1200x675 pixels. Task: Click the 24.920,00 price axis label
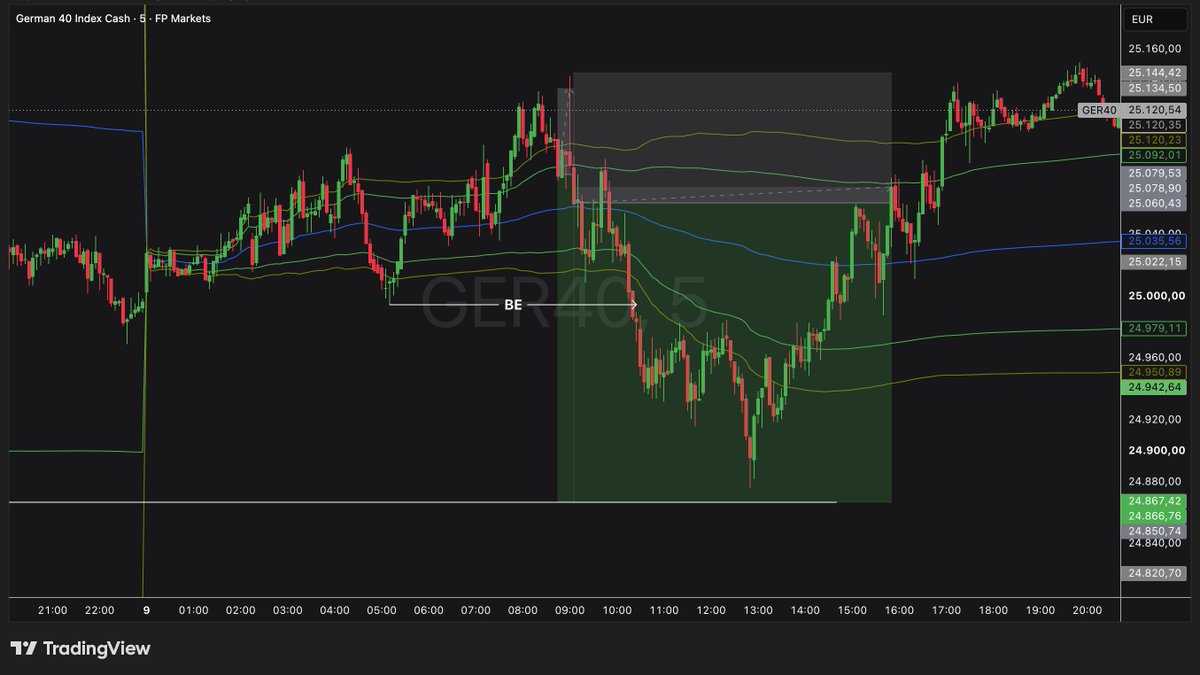[1155, 419]
